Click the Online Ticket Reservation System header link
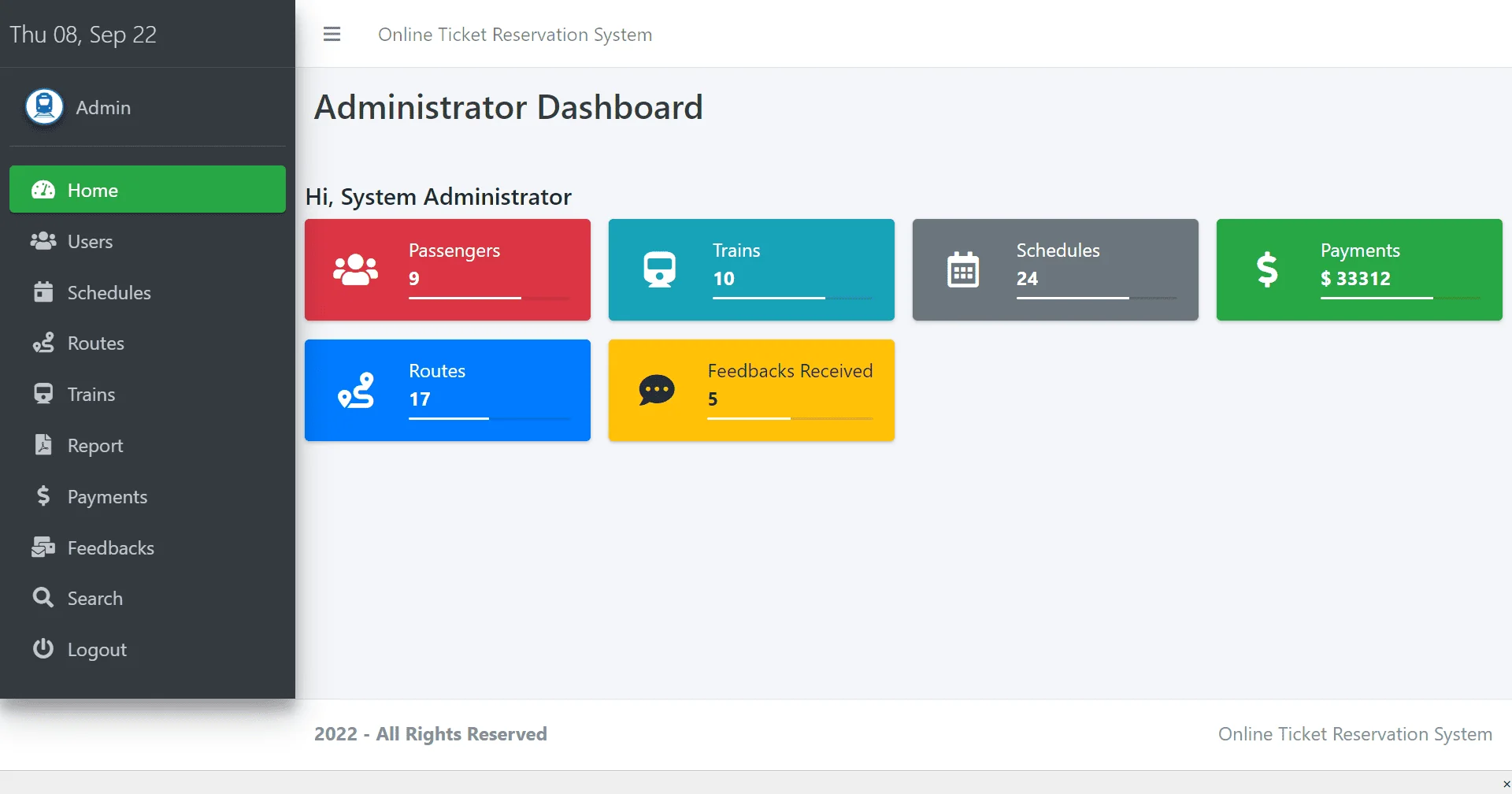The width and height of the screenshot is (1512, 794). [515, 35]
